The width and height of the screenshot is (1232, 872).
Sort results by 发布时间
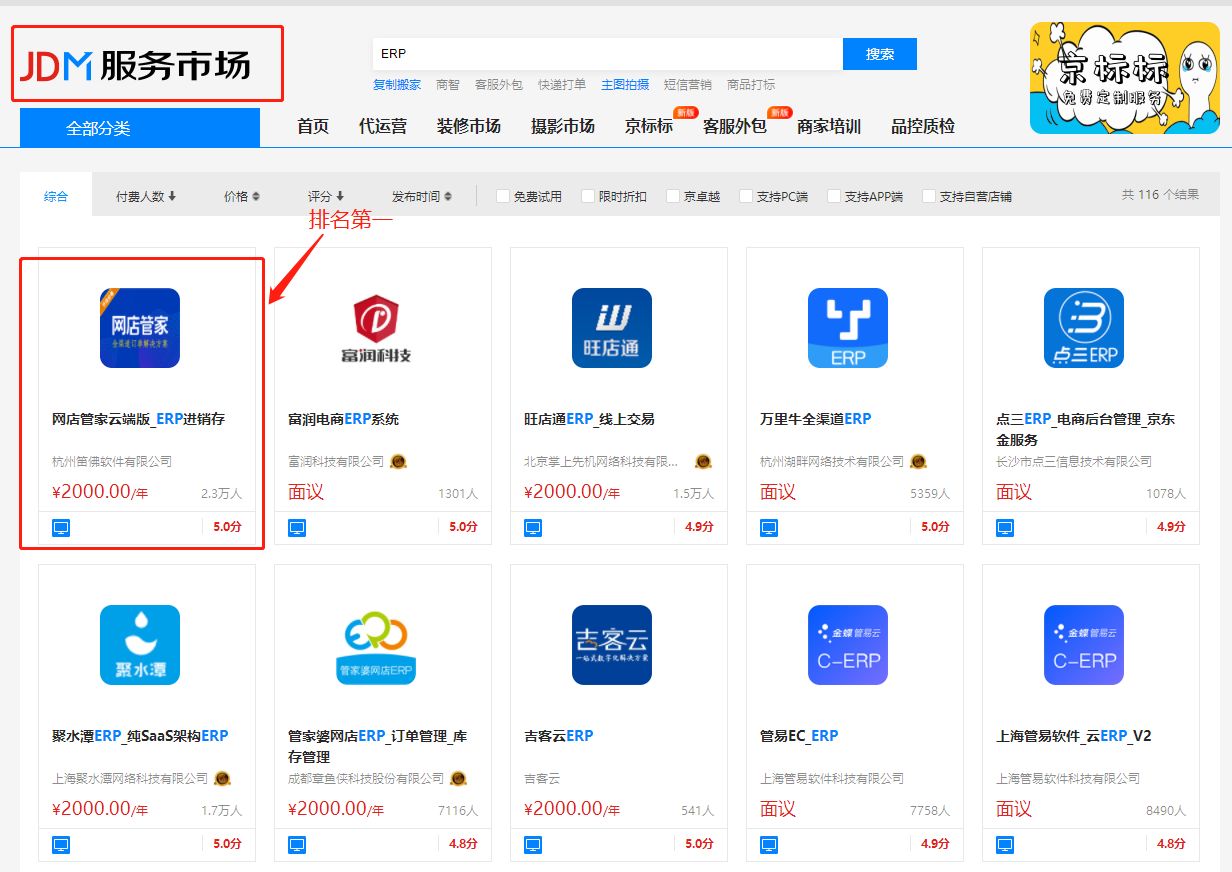[422, 196]
